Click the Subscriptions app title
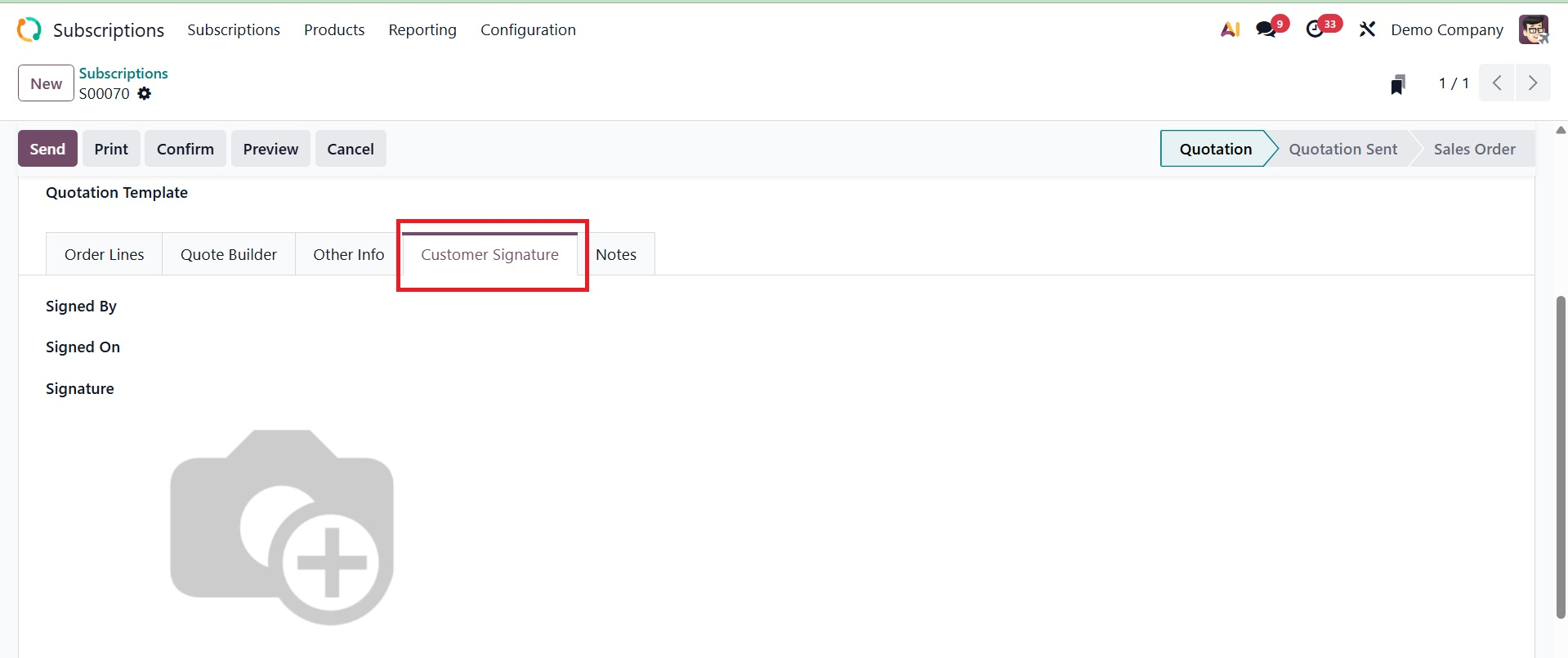The image size is (1568, 658). tap(109, 29)
